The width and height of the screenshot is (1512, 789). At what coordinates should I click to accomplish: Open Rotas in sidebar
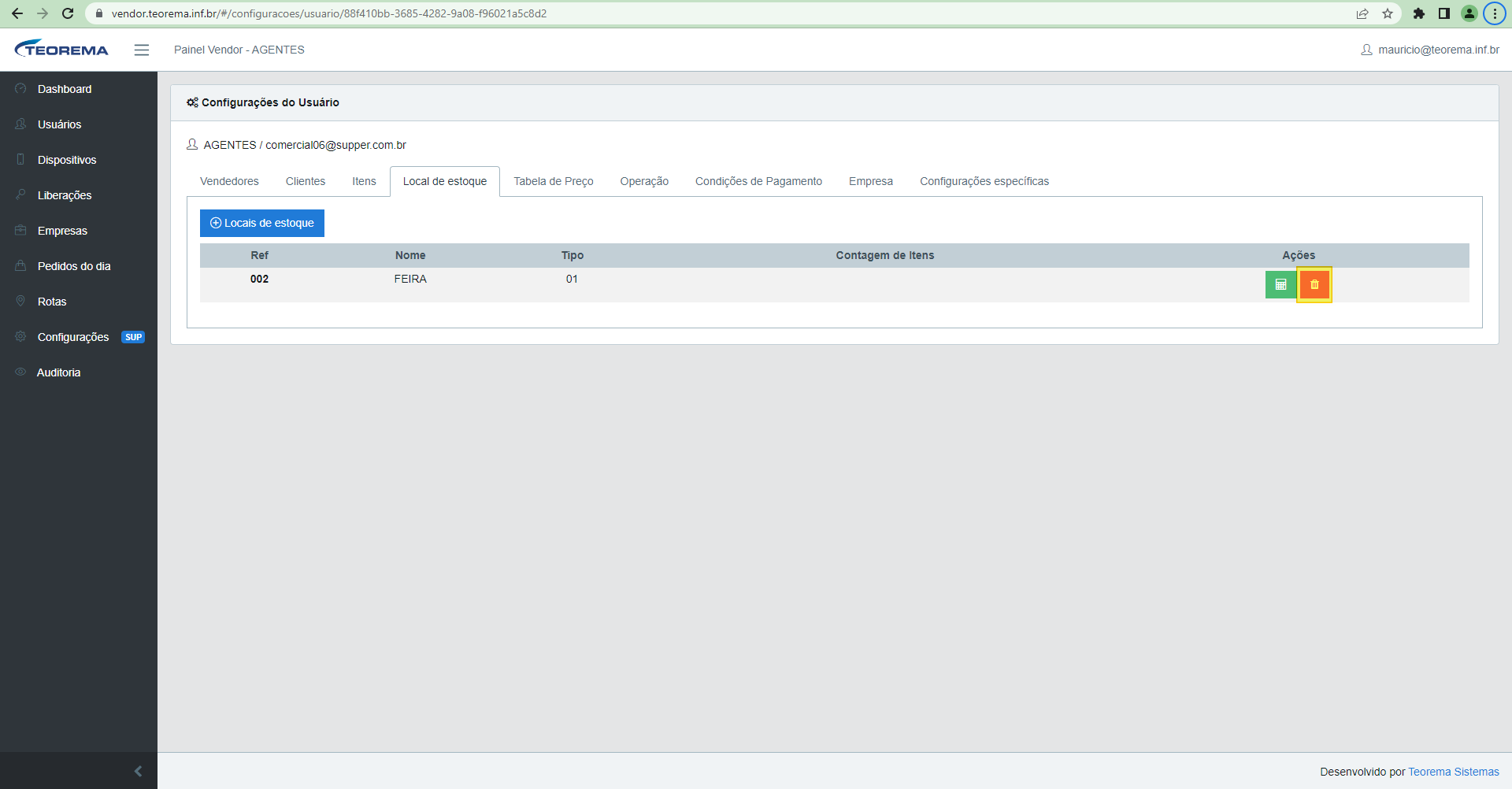point(79,302)
